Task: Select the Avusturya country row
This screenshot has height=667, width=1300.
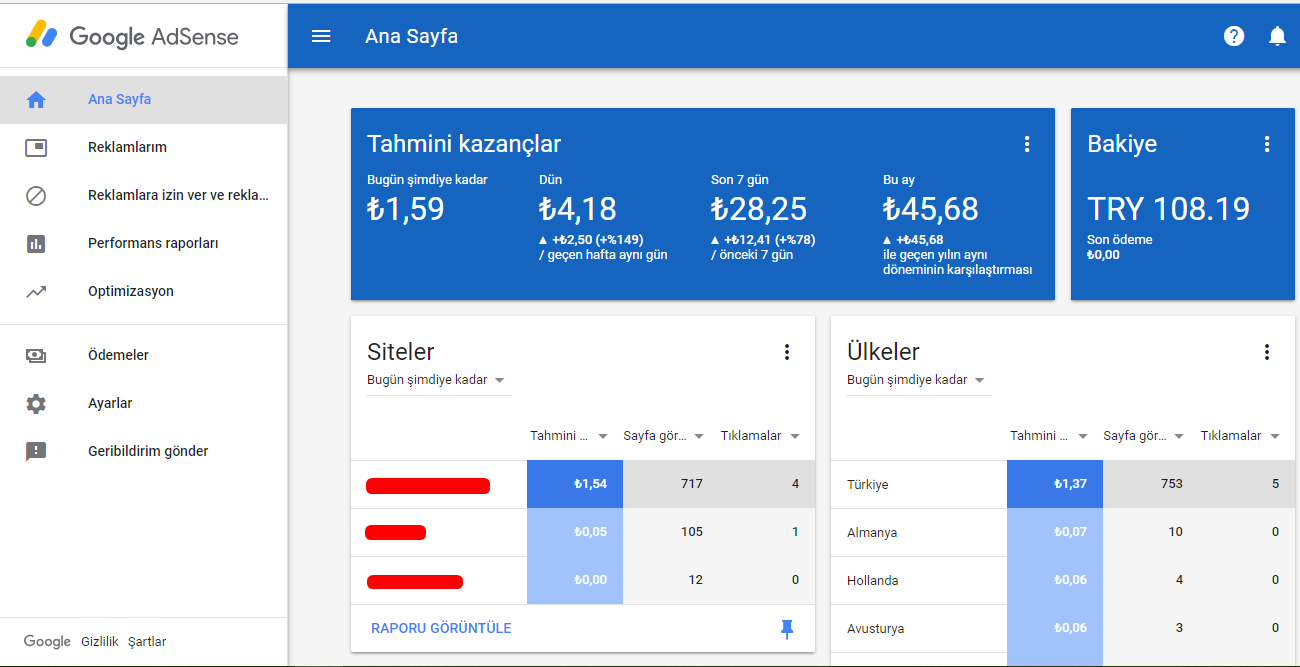Action: [1063, 628]
